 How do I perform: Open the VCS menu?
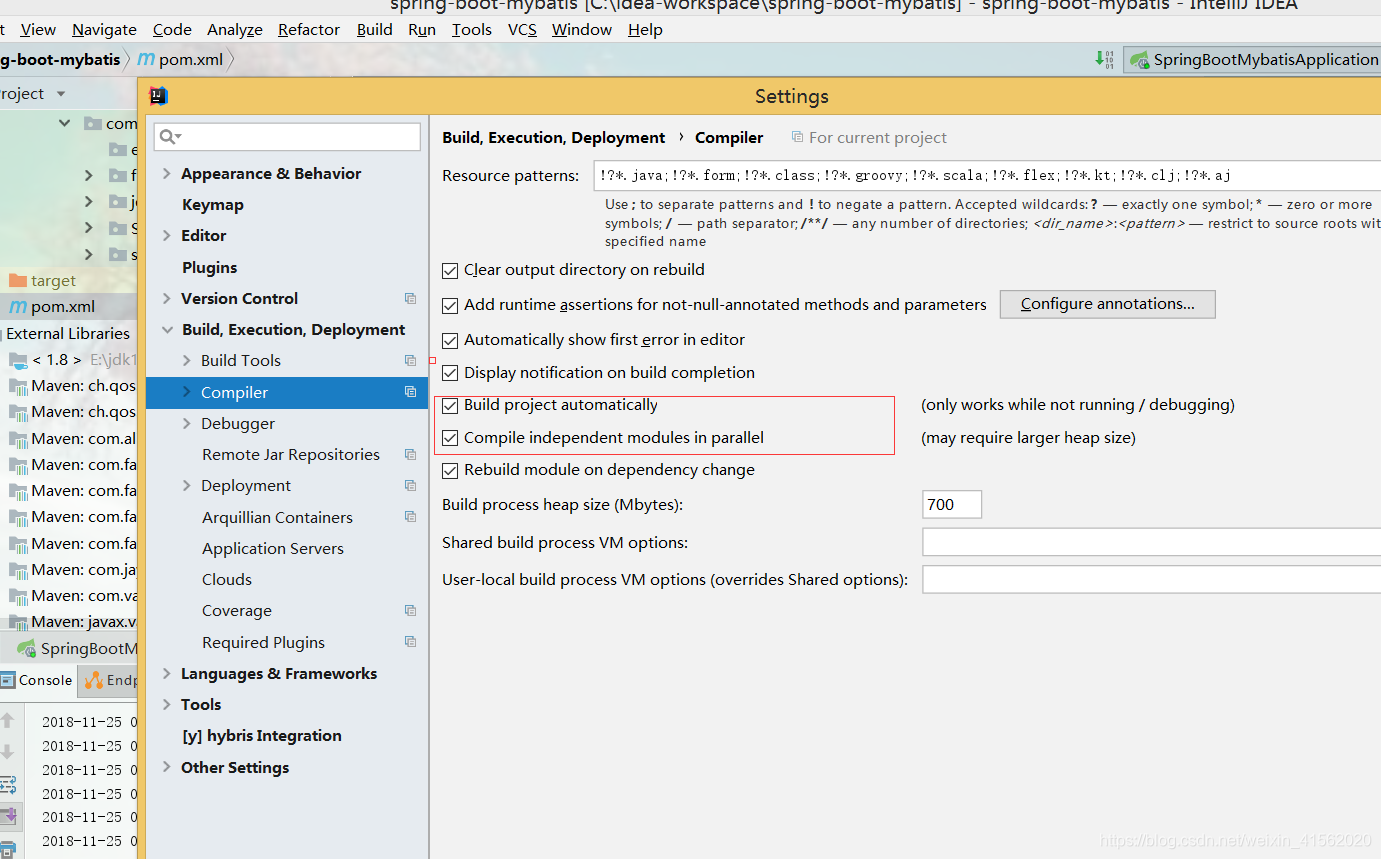point(522,29)
